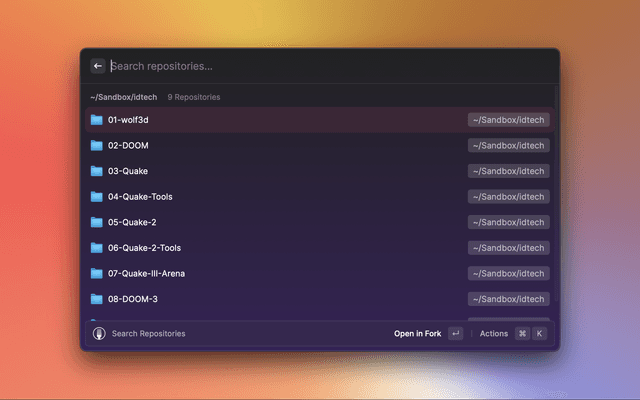This screenshot has width=640, height=400.
Task: Select the 02-DOOM repository name
Action: (x=128, y=146)
